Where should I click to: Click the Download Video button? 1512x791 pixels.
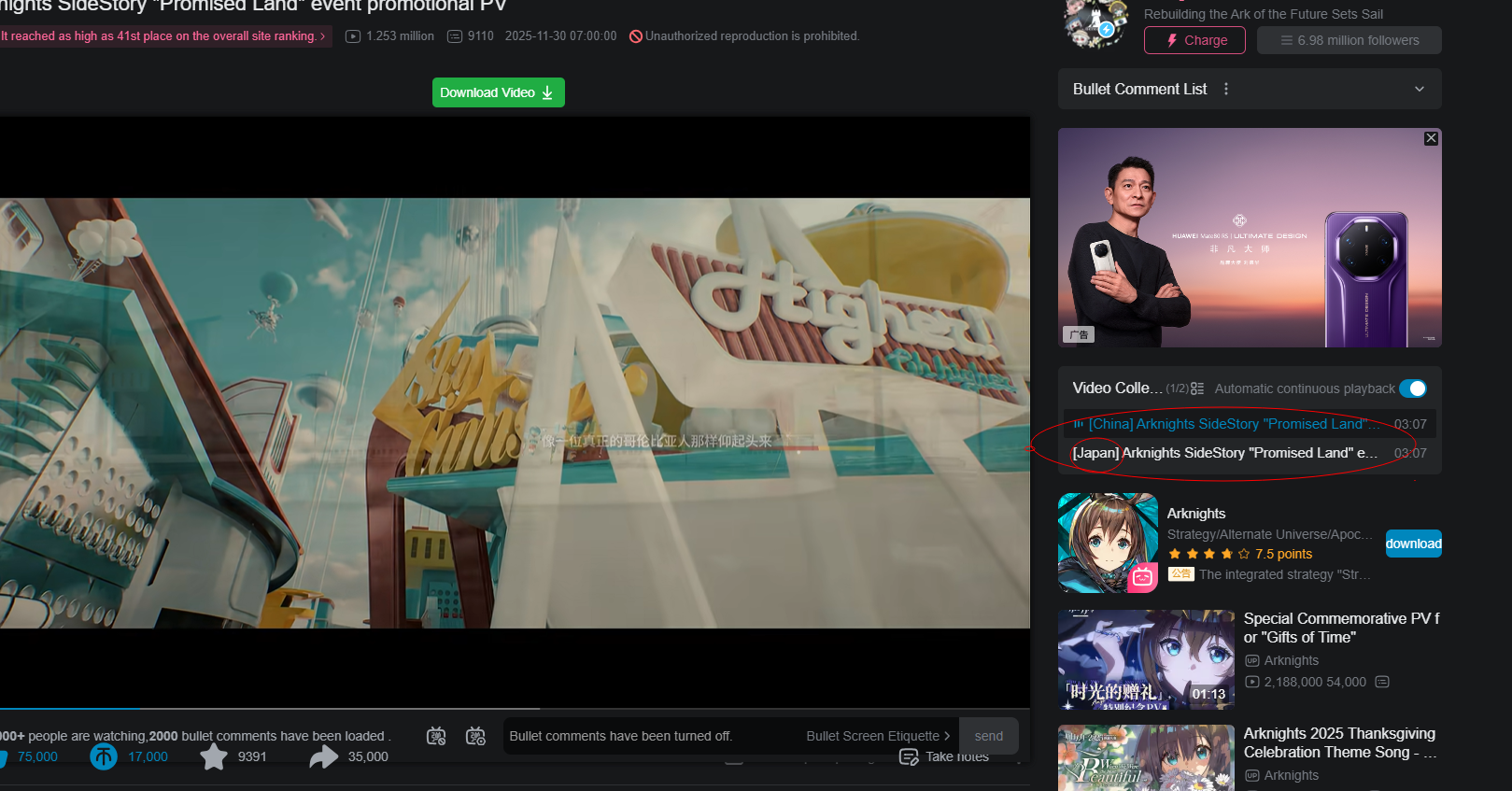499,92
